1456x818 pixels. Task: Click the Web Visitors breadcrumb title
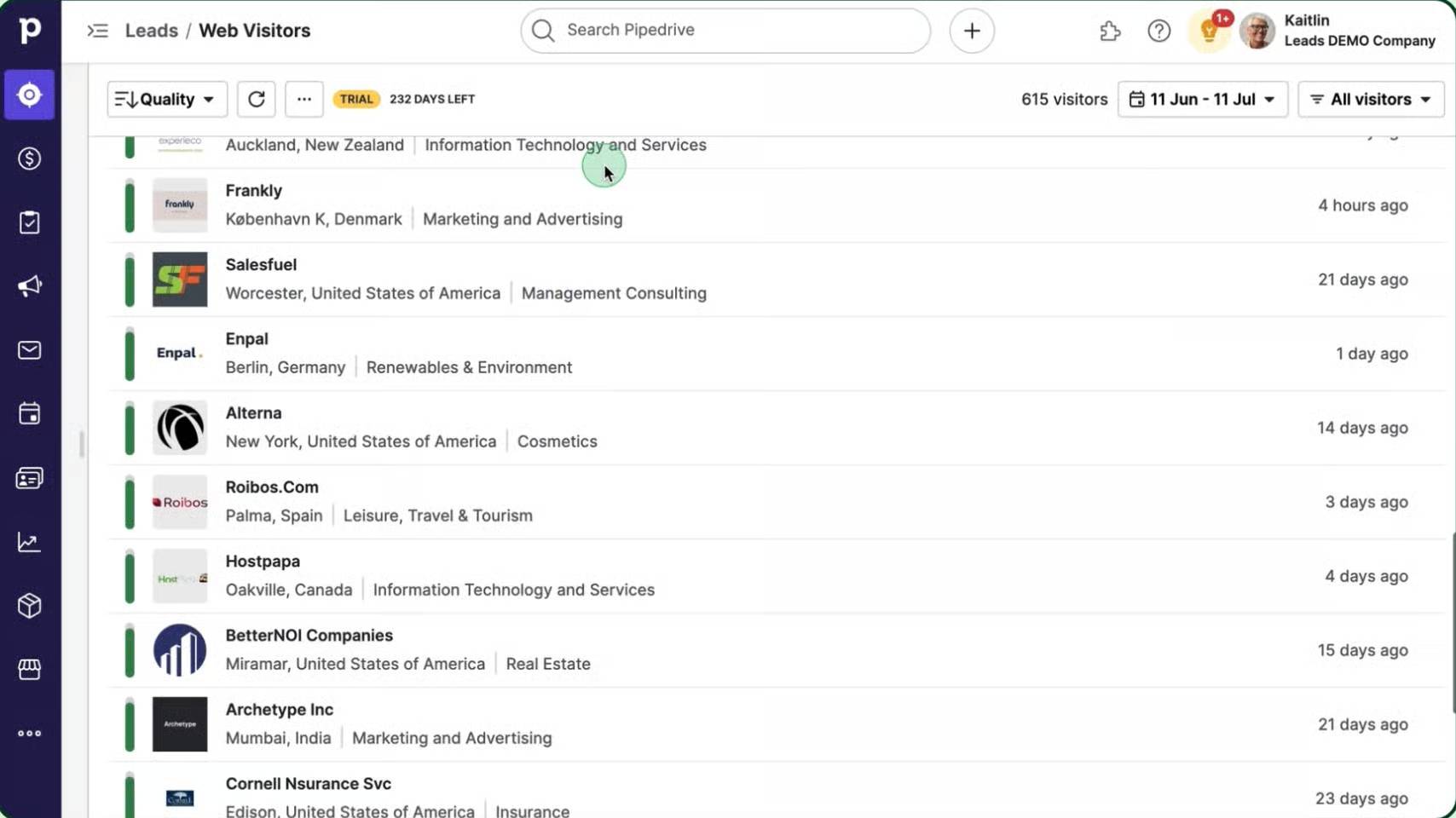click(255, 31)
